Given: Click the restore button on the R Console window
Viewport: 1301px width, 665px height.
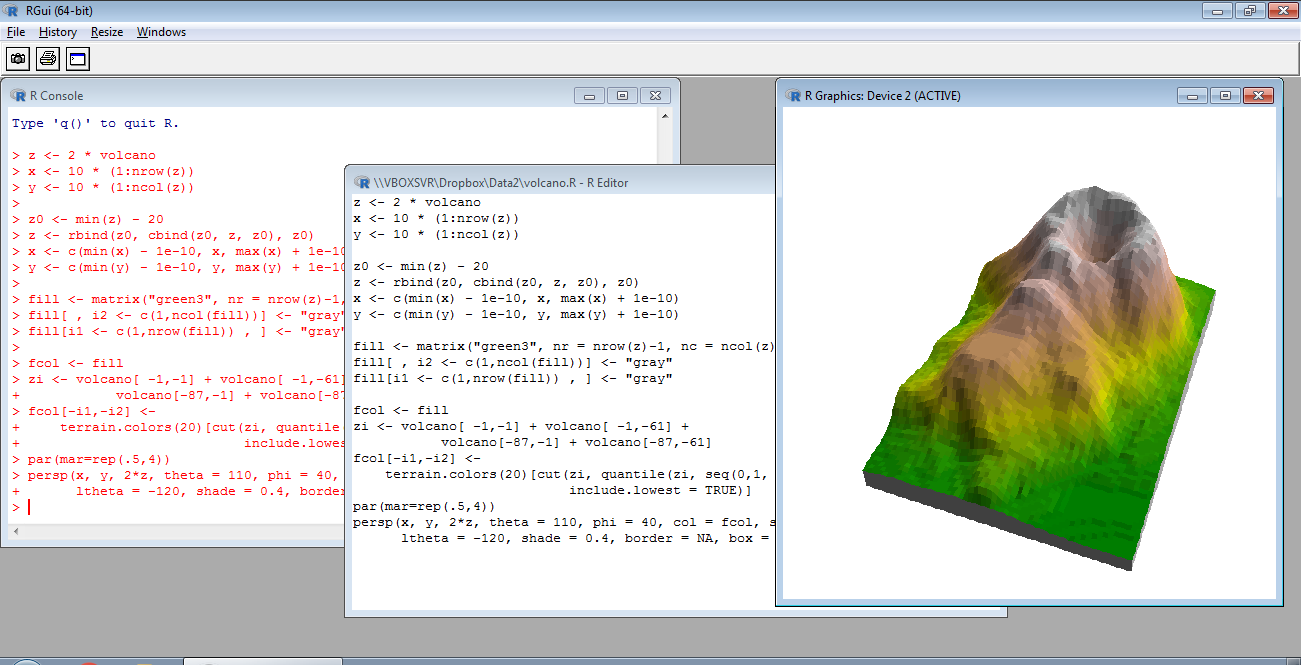Looking at the screenshot, I should (622, 94).
